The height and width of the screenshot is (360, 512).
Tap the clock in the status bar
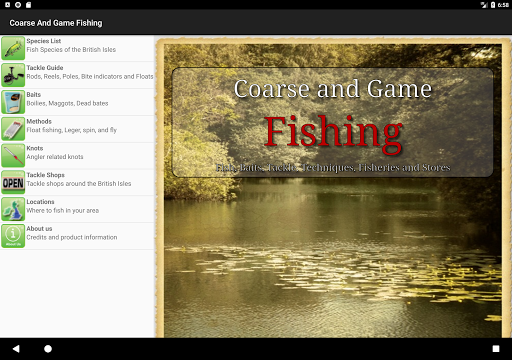pyautogui.click(x=503, y=5)
